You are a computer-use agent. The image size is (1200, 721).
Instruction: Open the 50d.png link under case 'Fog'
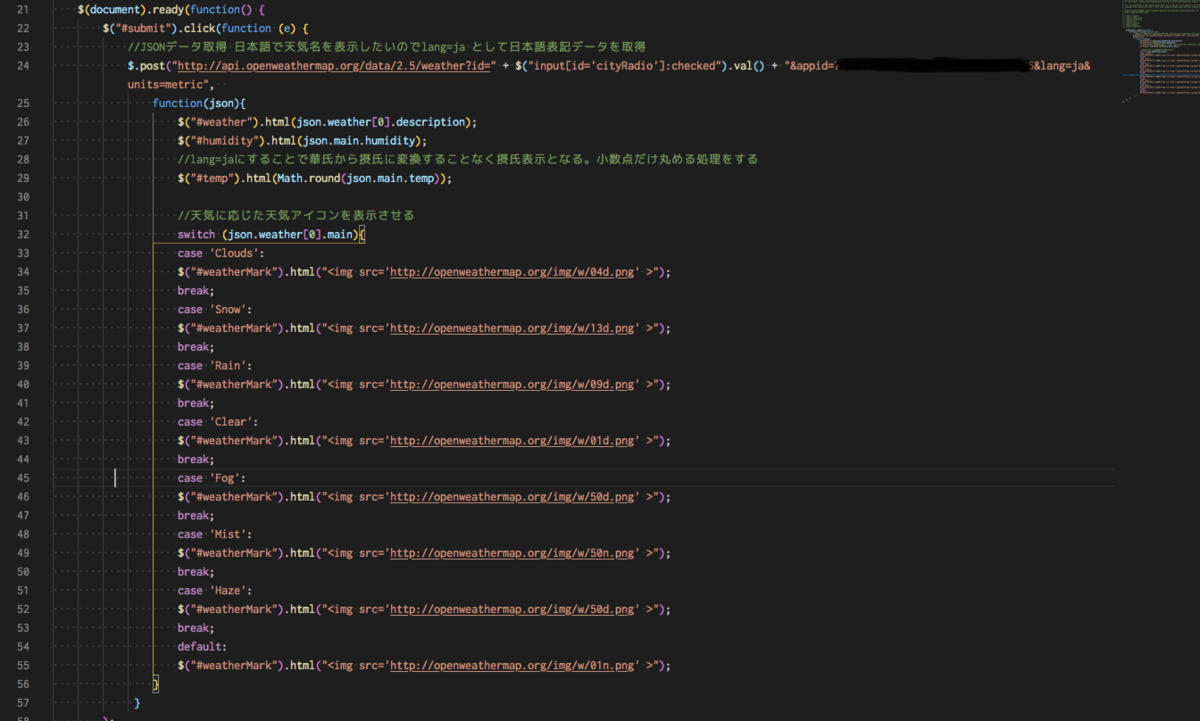coord(513,497)
